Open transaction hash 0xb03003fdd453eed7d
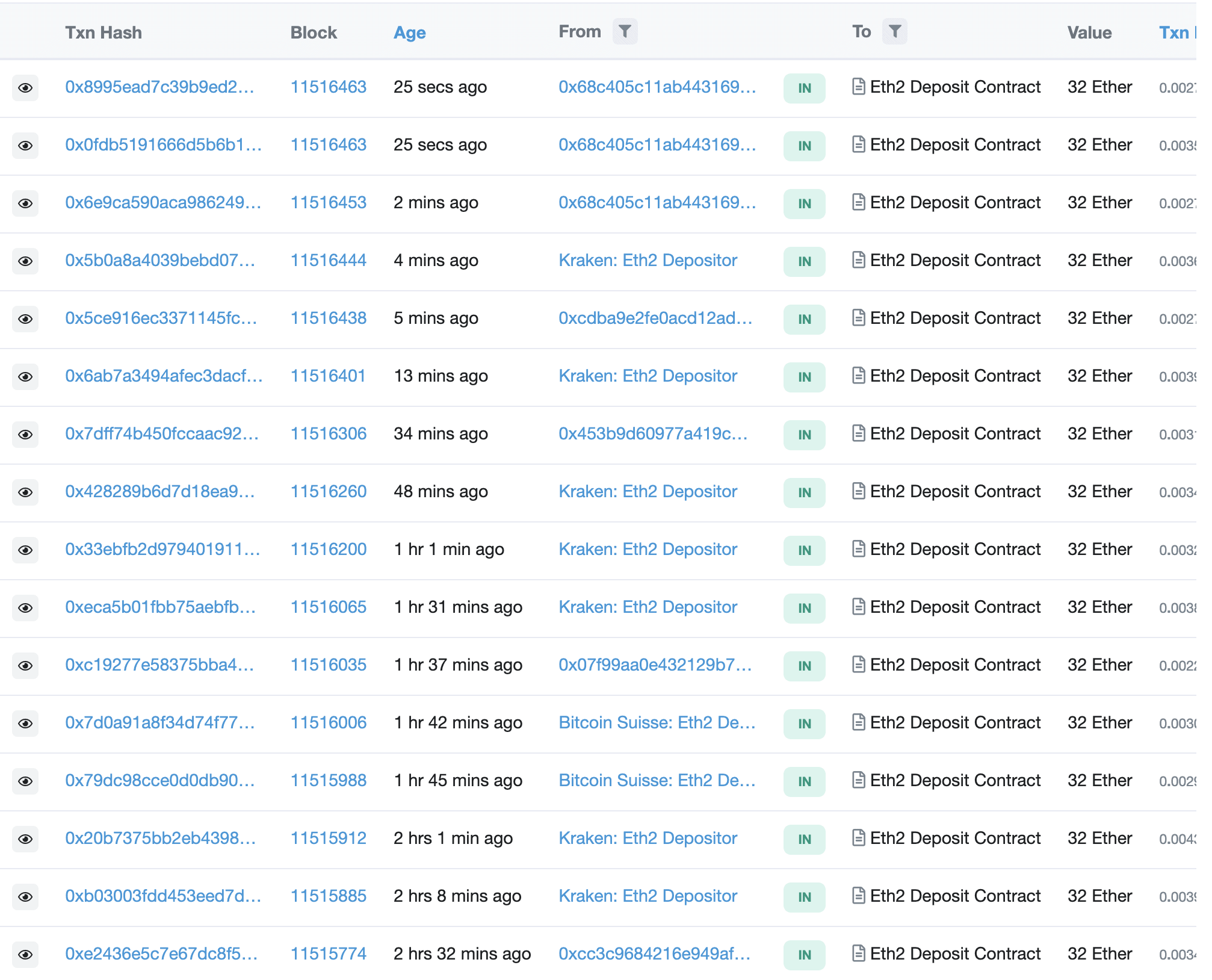 pos(163,896)
